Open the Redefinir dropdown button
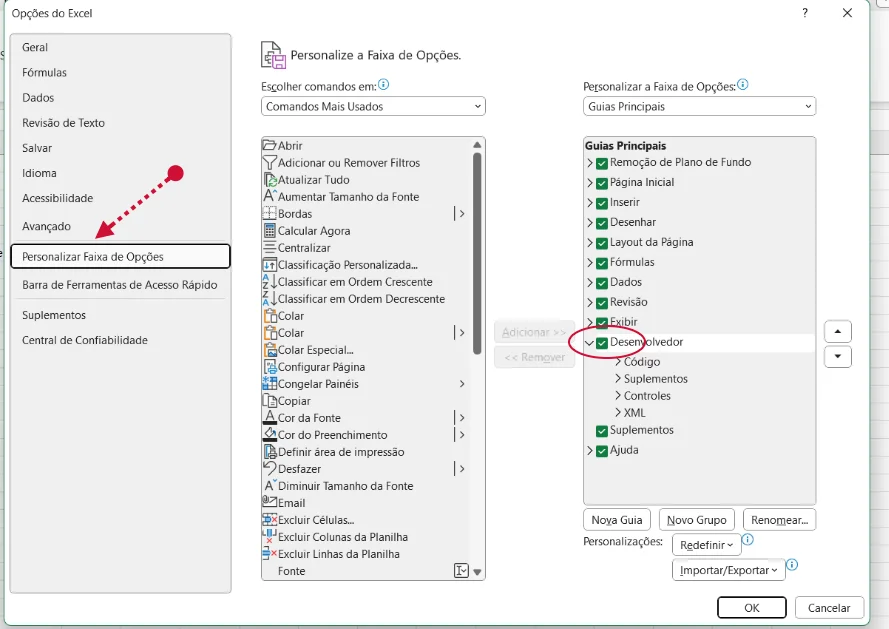The width and height of the screenshot is (889, 629). pos(706,545)
